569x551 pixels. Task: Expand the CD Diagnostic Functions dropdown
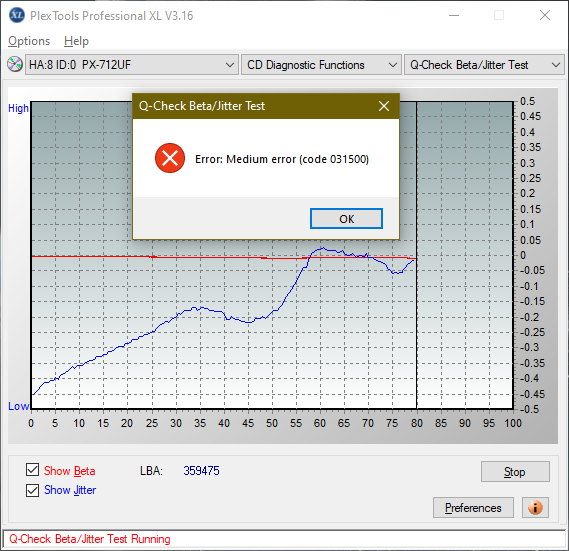(322, 65)
